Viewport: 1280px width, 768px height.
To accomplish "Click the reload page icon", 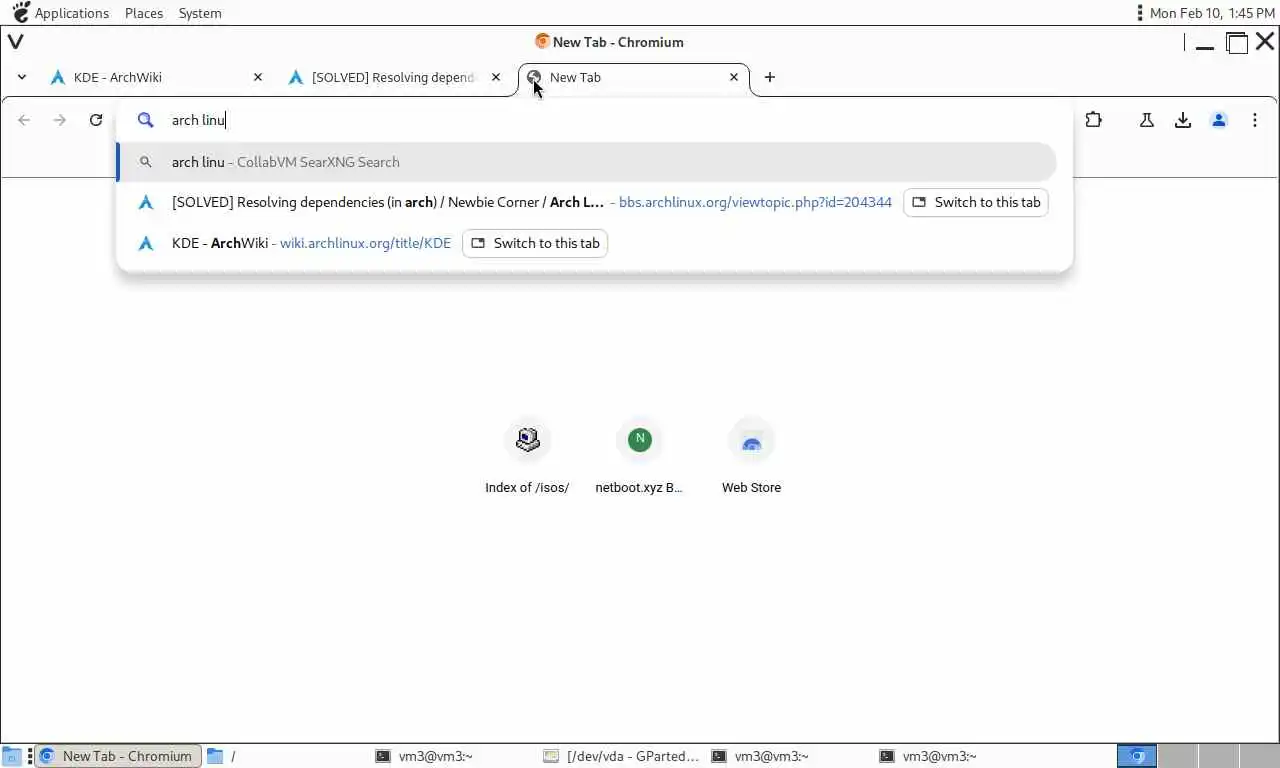I will point(96,120).
